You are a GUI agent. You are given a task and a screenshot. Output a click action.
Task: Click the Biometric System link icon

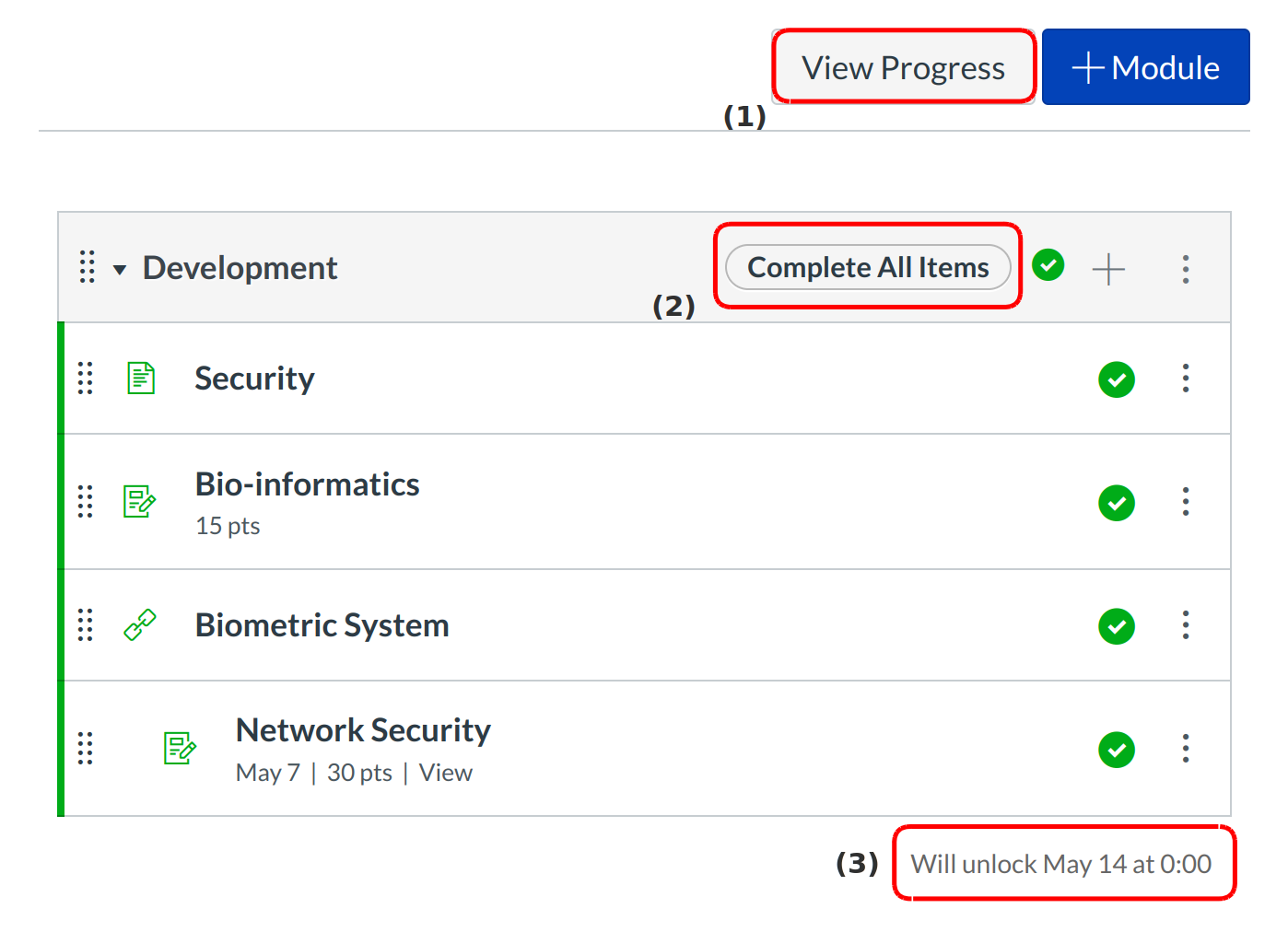(x=140, y=625)
